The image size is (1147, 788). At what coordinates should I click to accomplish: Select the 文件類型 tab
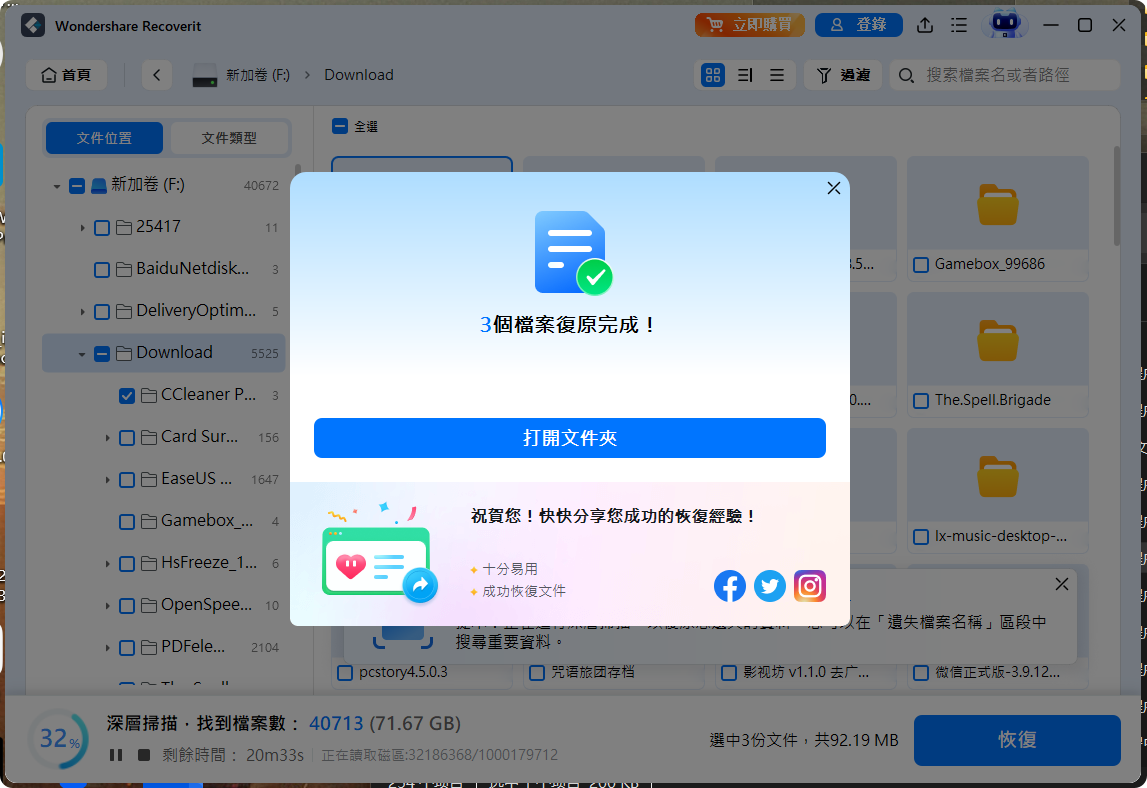click(x=229, y=138)
